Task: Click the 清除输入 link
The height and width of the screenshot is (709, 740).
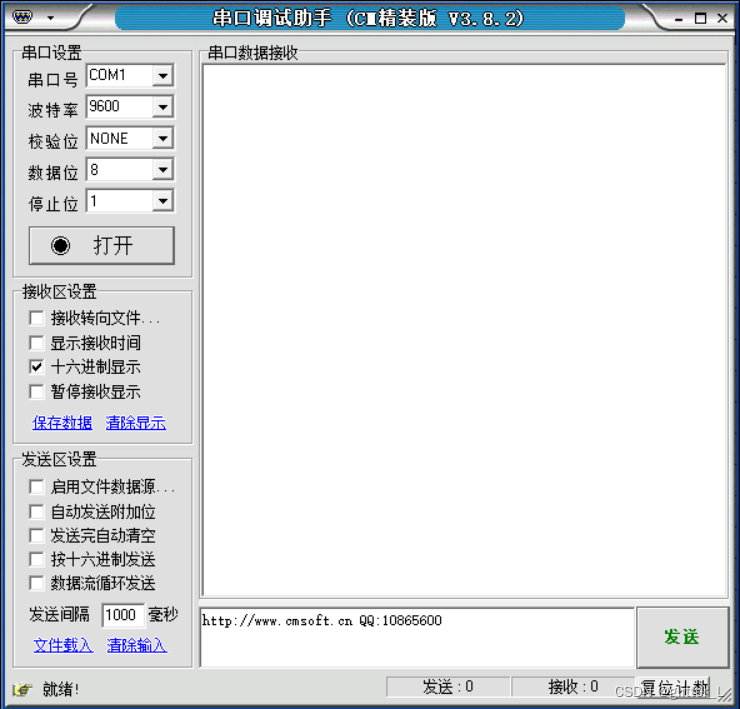Action: (137, 645)
